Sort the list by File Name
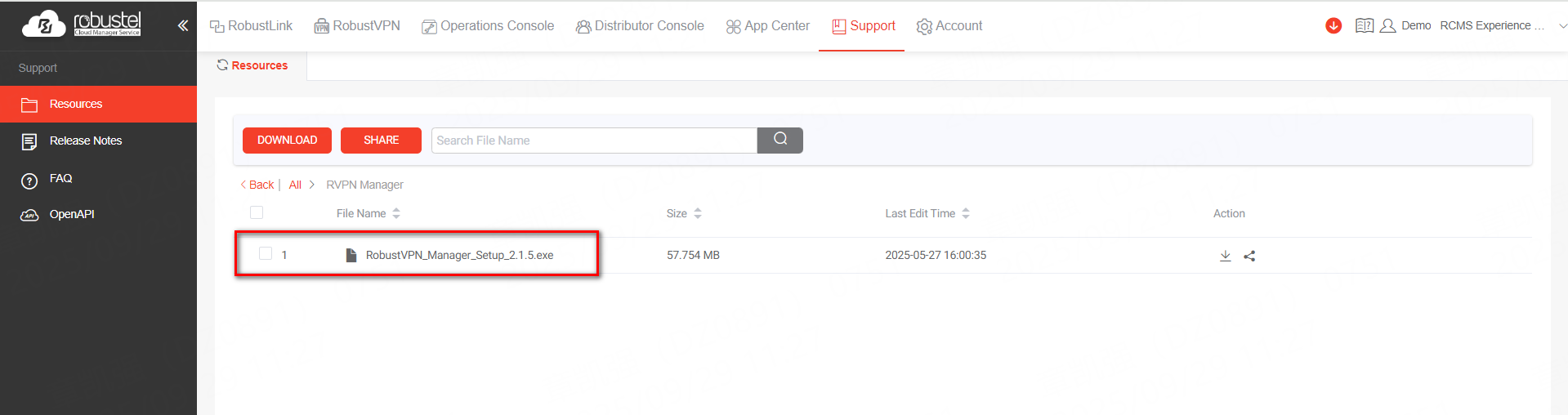This screenshot has height=415, width=1568. (x=396, y=213)
